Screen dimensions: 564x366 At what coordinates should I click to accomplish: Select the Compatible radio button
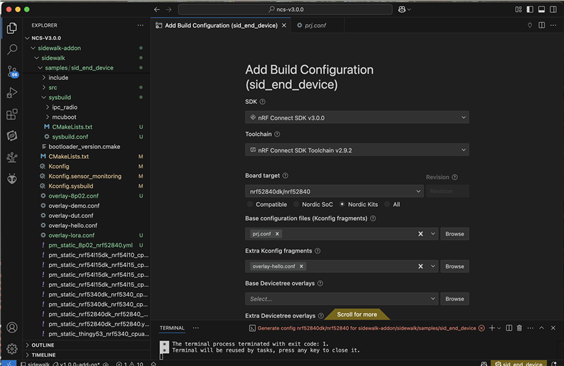tap(249, 204)
